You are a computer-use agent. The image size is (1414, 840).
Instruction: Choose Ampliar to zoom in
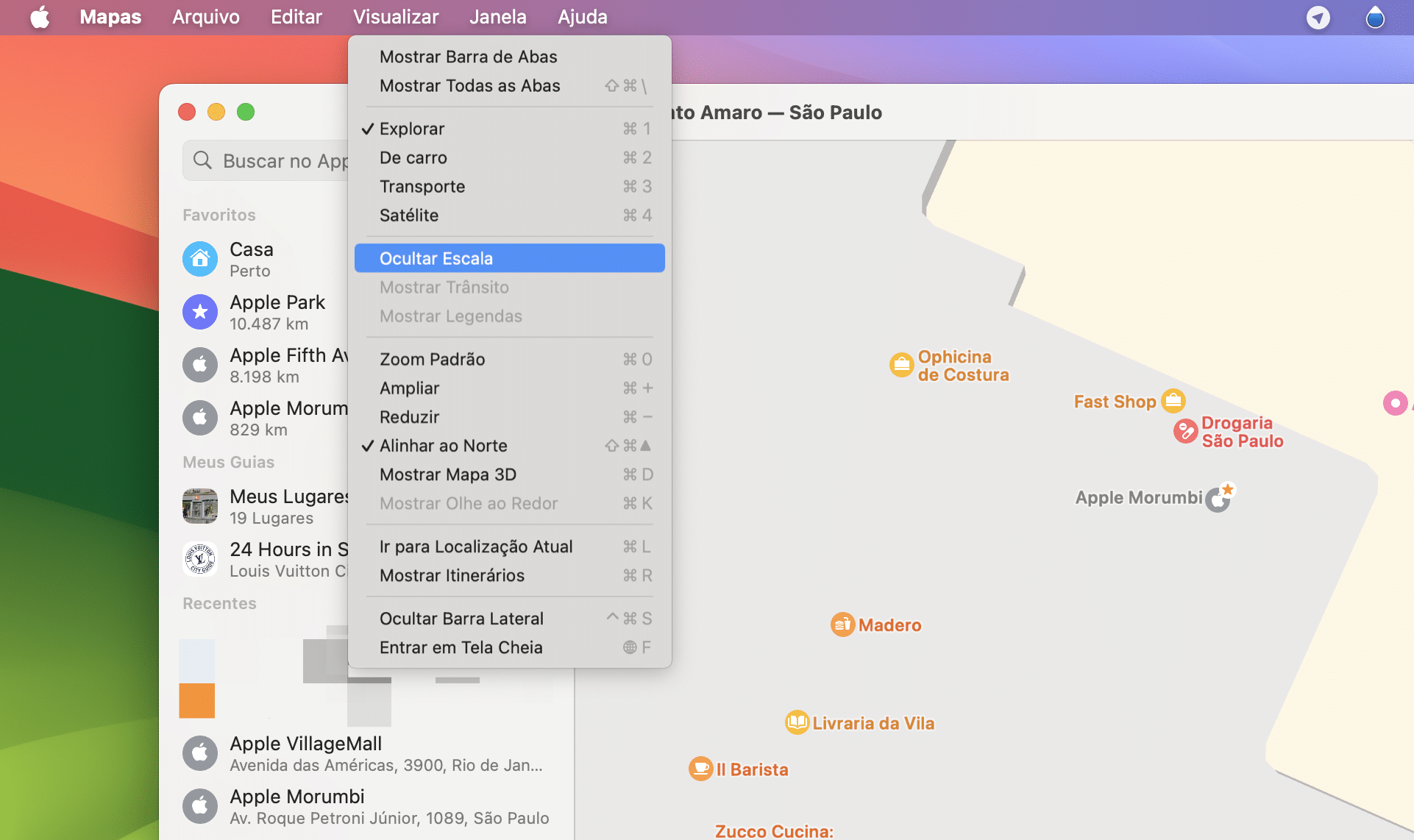point(509,388)
